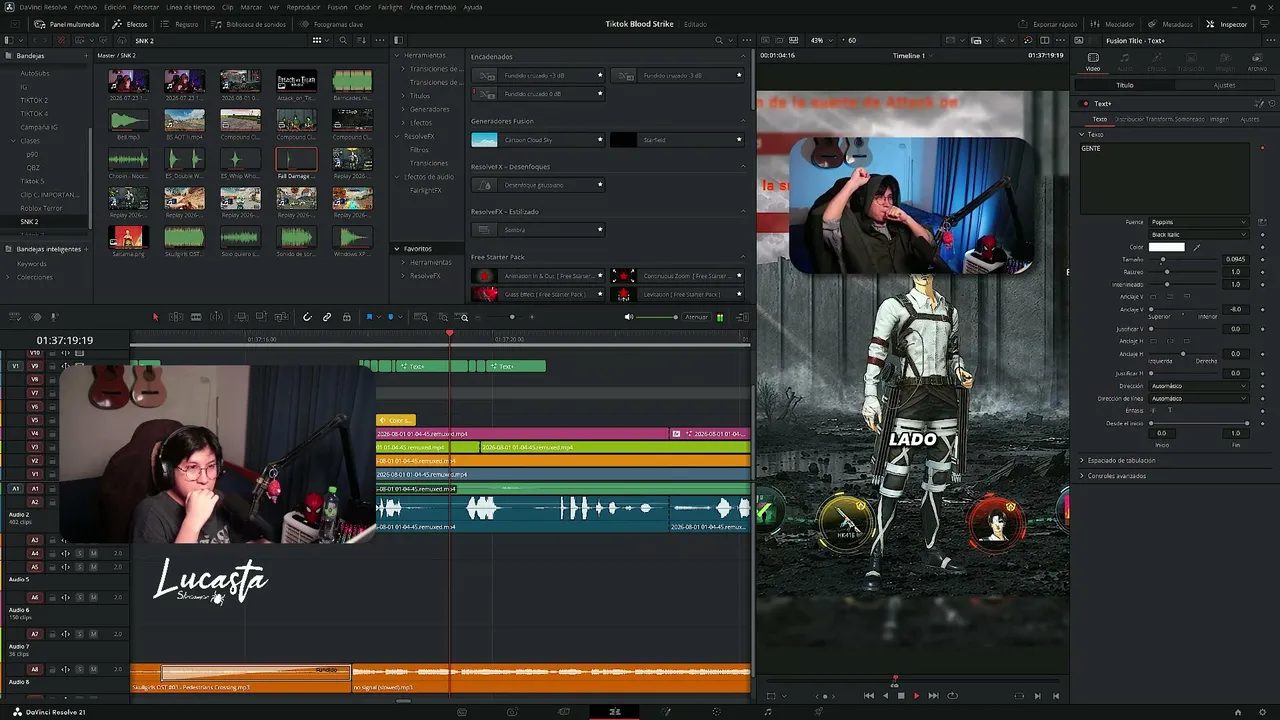Viewport: 1280px width, 720px height.
Task: Play the timeline in viewer
Action: click(x=916, y=696)
